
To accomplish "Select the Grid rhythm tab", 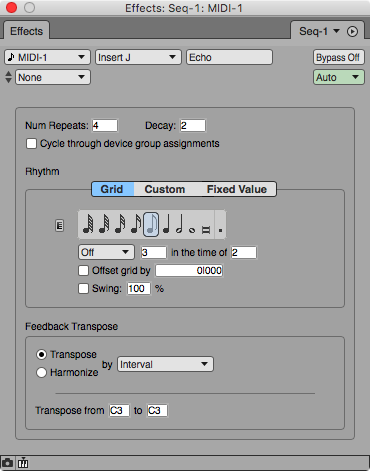I will click(x=112, y=189).
